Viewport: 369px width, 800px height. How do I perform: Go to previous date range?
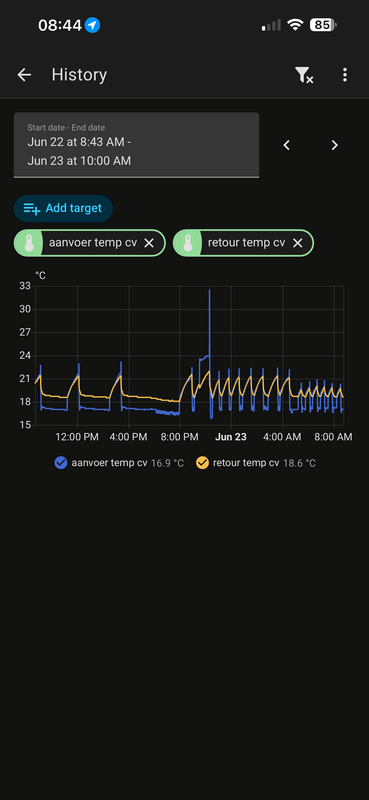click(x=287, y=145)
